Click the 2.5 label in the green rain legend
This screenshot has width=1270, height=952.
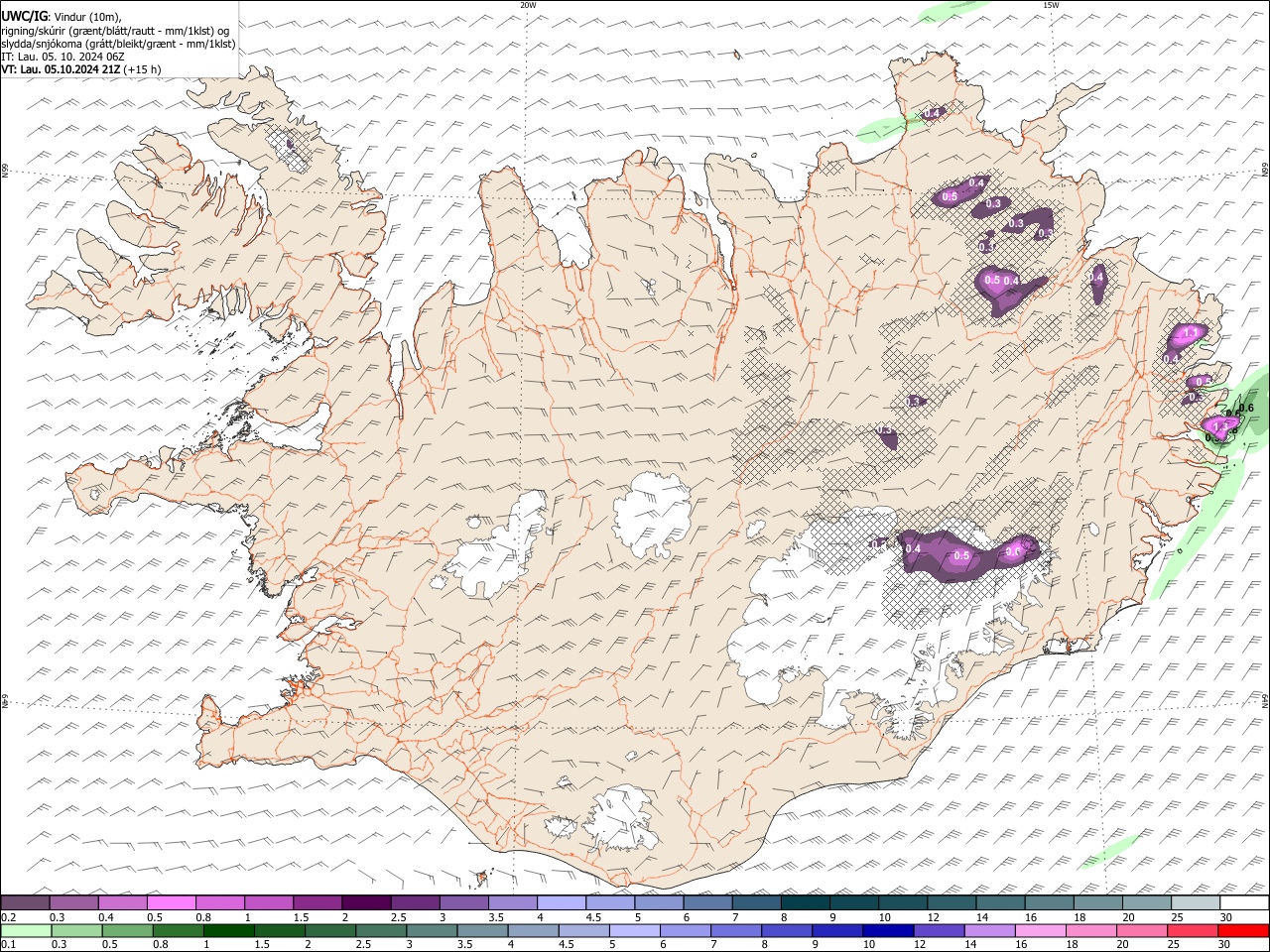tap(362, 944)
